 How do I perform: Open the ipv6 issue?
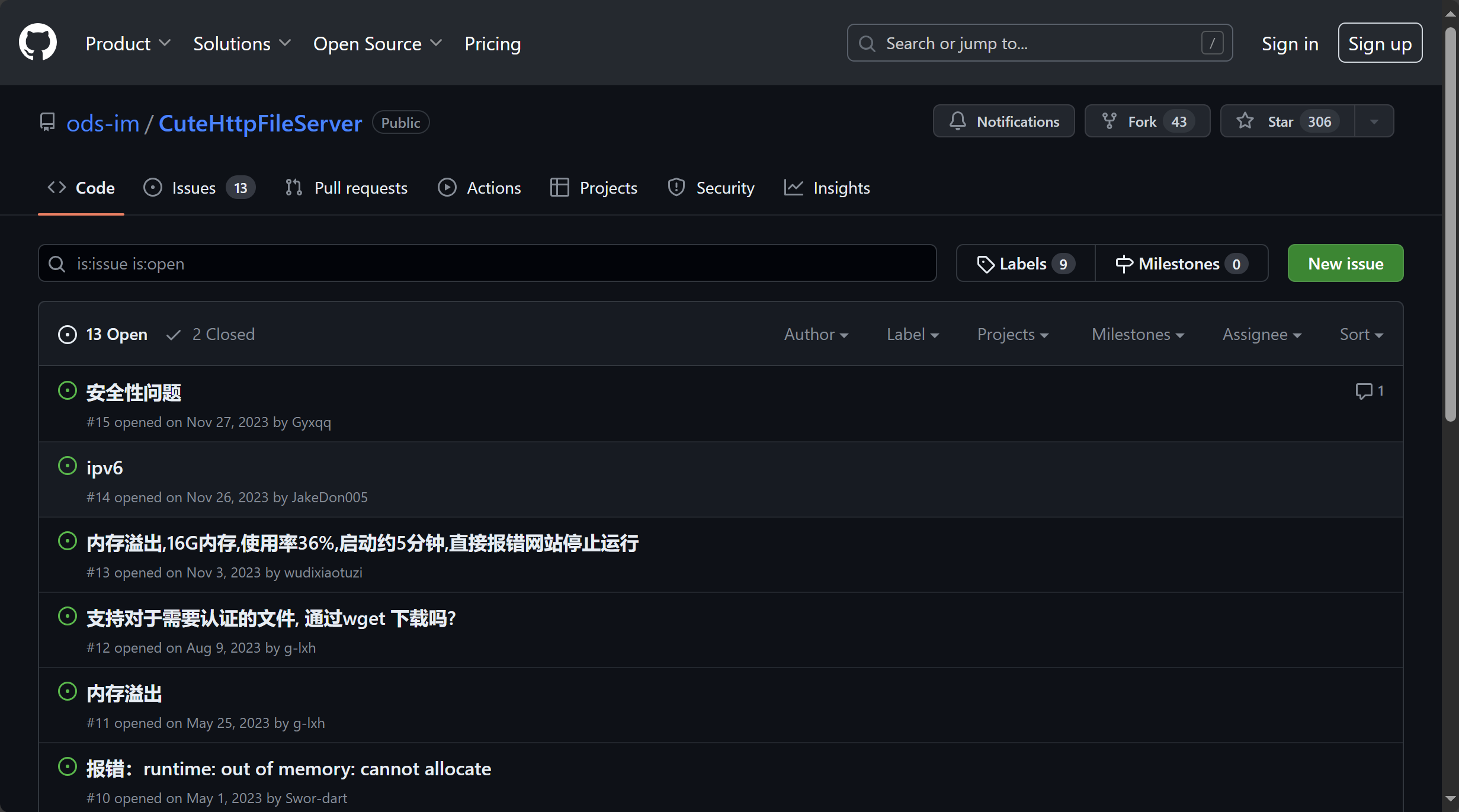[x=105, y=468]
